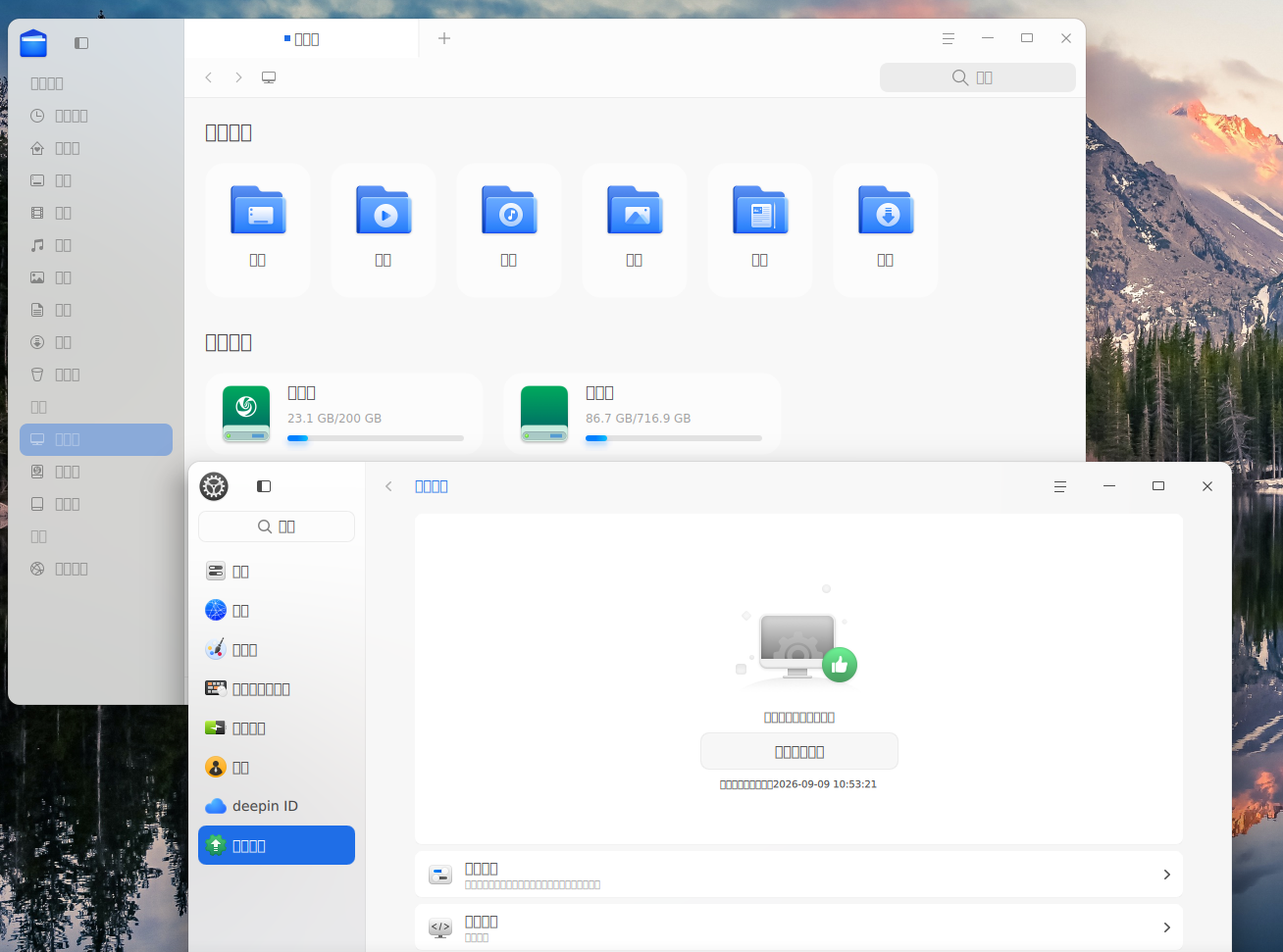
Task: Open the blue globe network settings item
Action: pyautogui.click(x=277, y=610)
